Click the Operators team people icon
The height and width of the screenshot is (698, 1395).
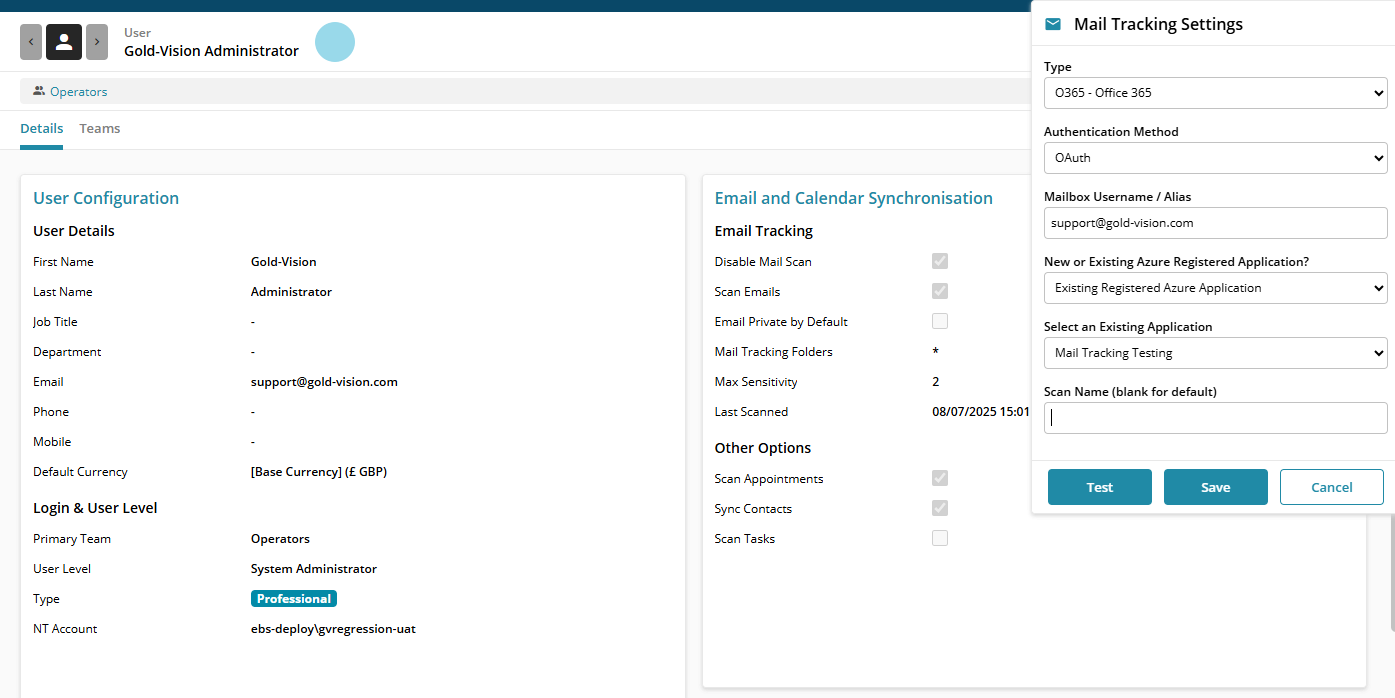coord(39,91)
